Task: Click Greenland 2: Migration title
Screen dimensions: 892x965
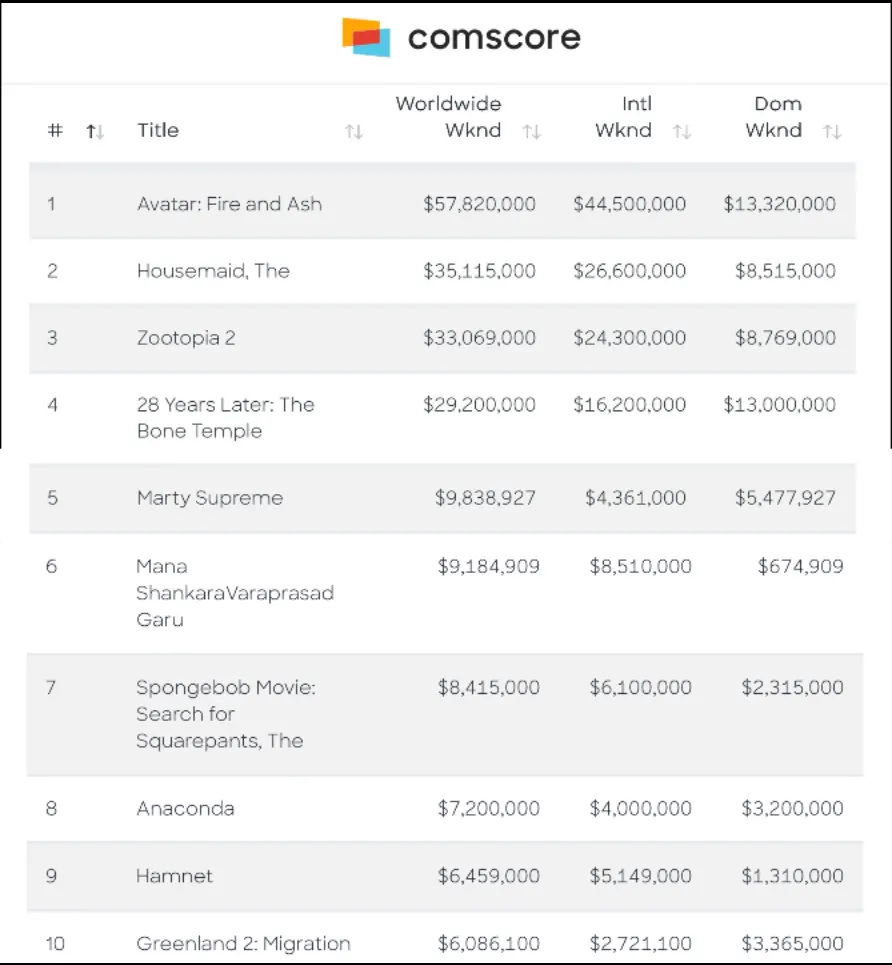Action: [243, 943]
